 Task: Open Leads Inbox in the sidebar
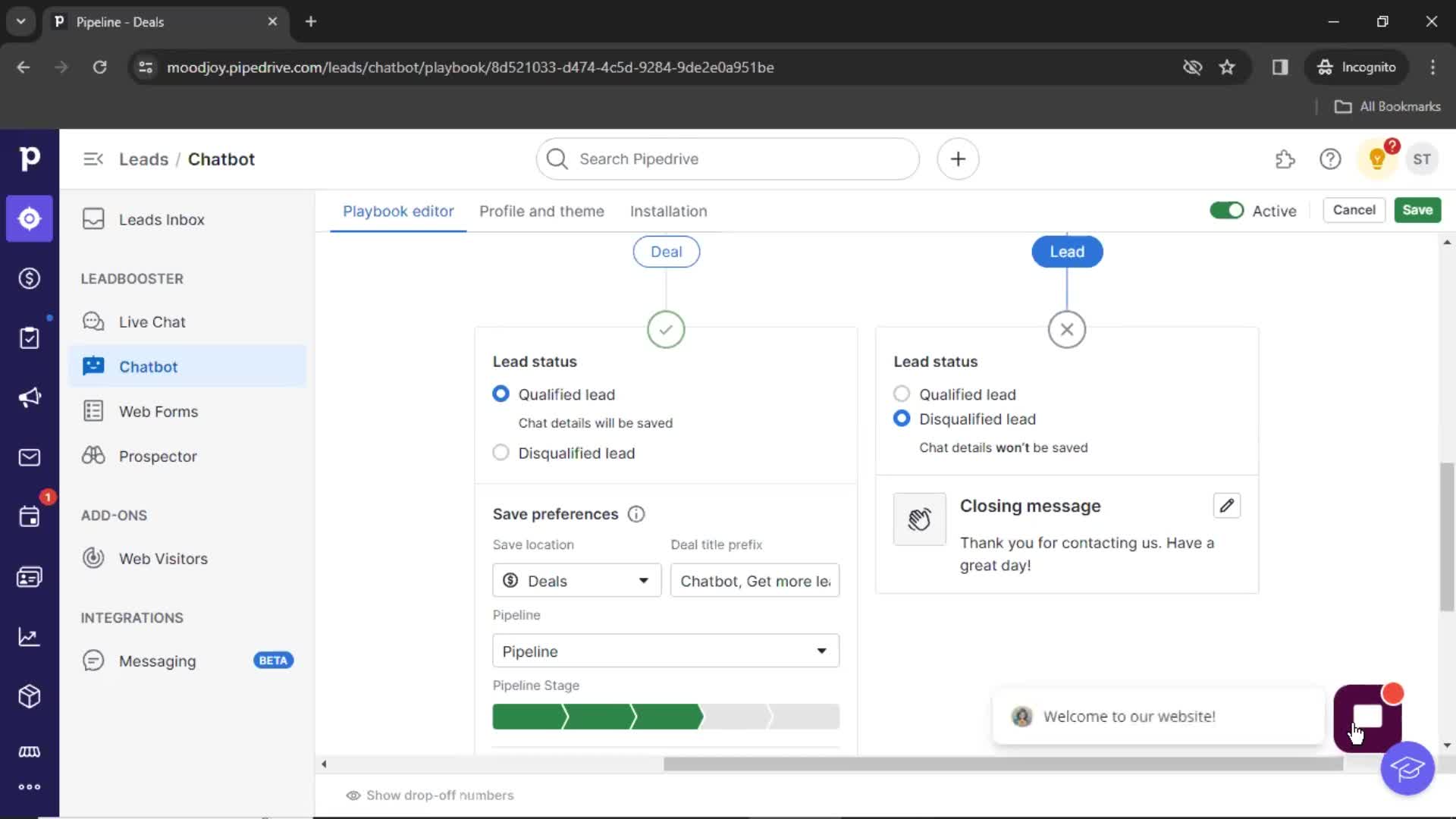[x=187, y=220]
